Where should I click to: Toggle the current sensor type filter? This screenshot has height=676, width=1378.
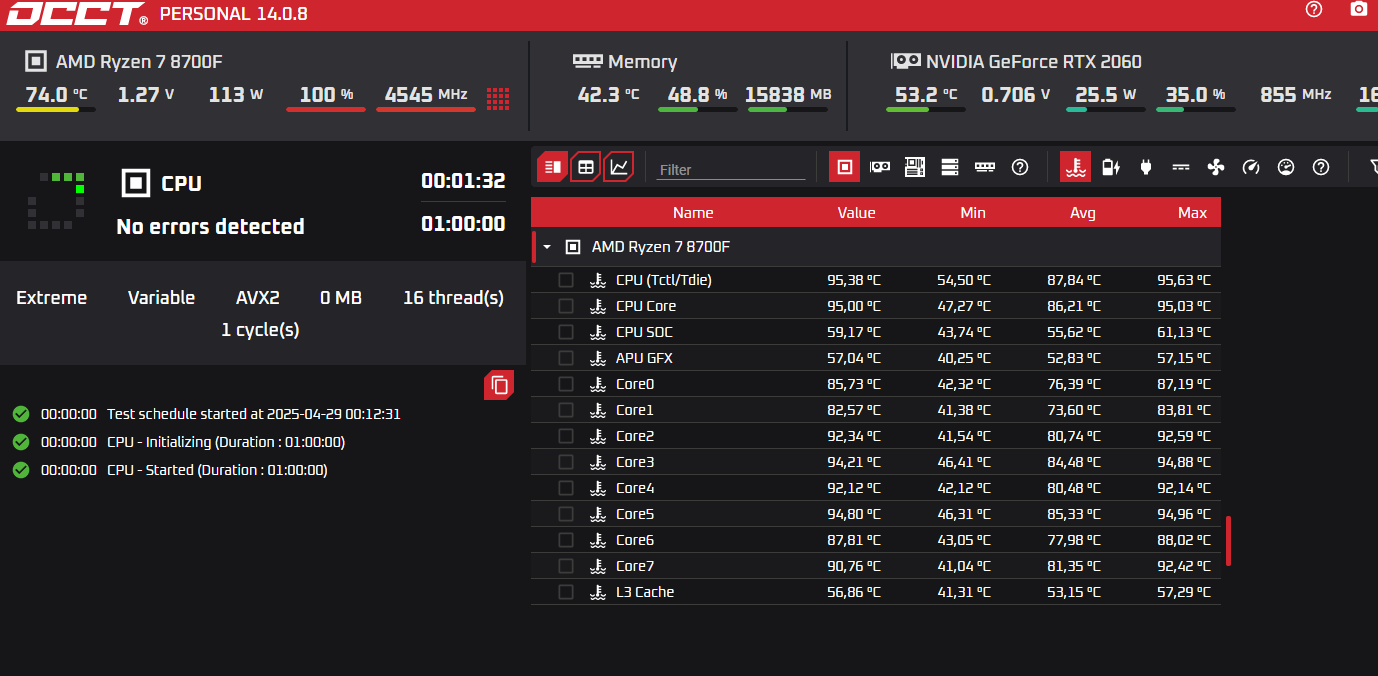1181,167
